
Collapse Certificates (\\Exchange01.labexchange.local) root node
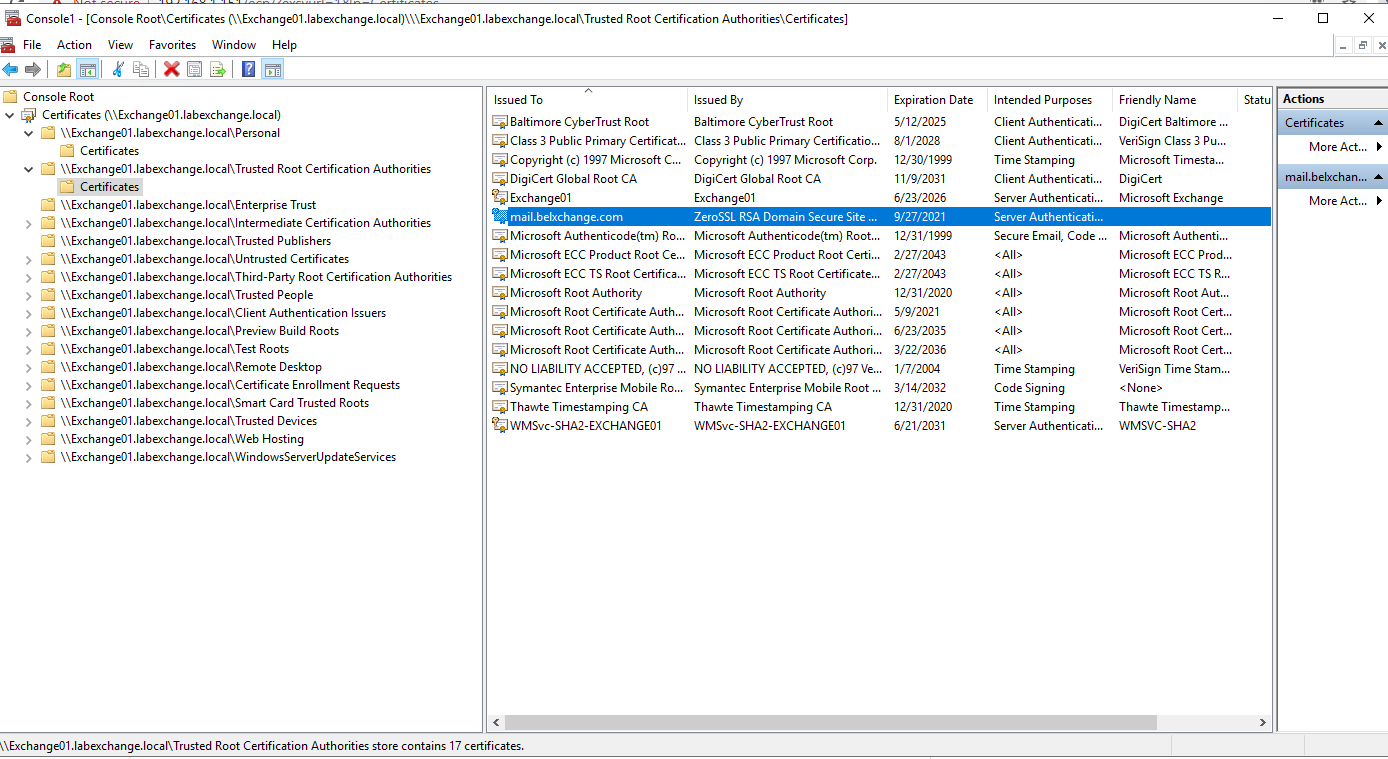[10, 115]
